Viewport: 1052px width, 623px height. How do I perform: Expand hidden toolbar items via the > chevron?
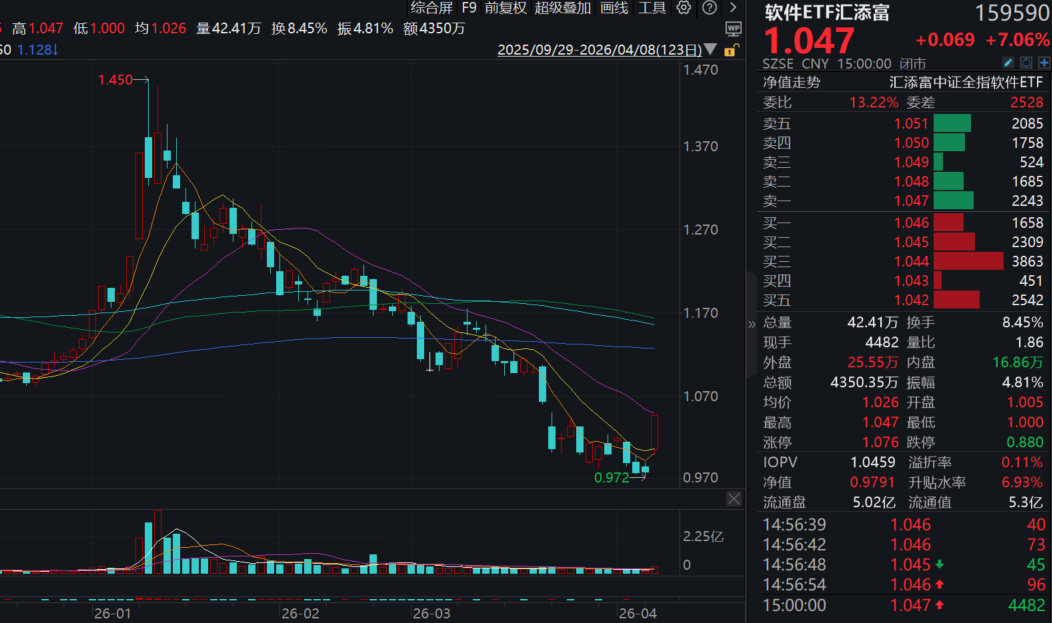734,8
